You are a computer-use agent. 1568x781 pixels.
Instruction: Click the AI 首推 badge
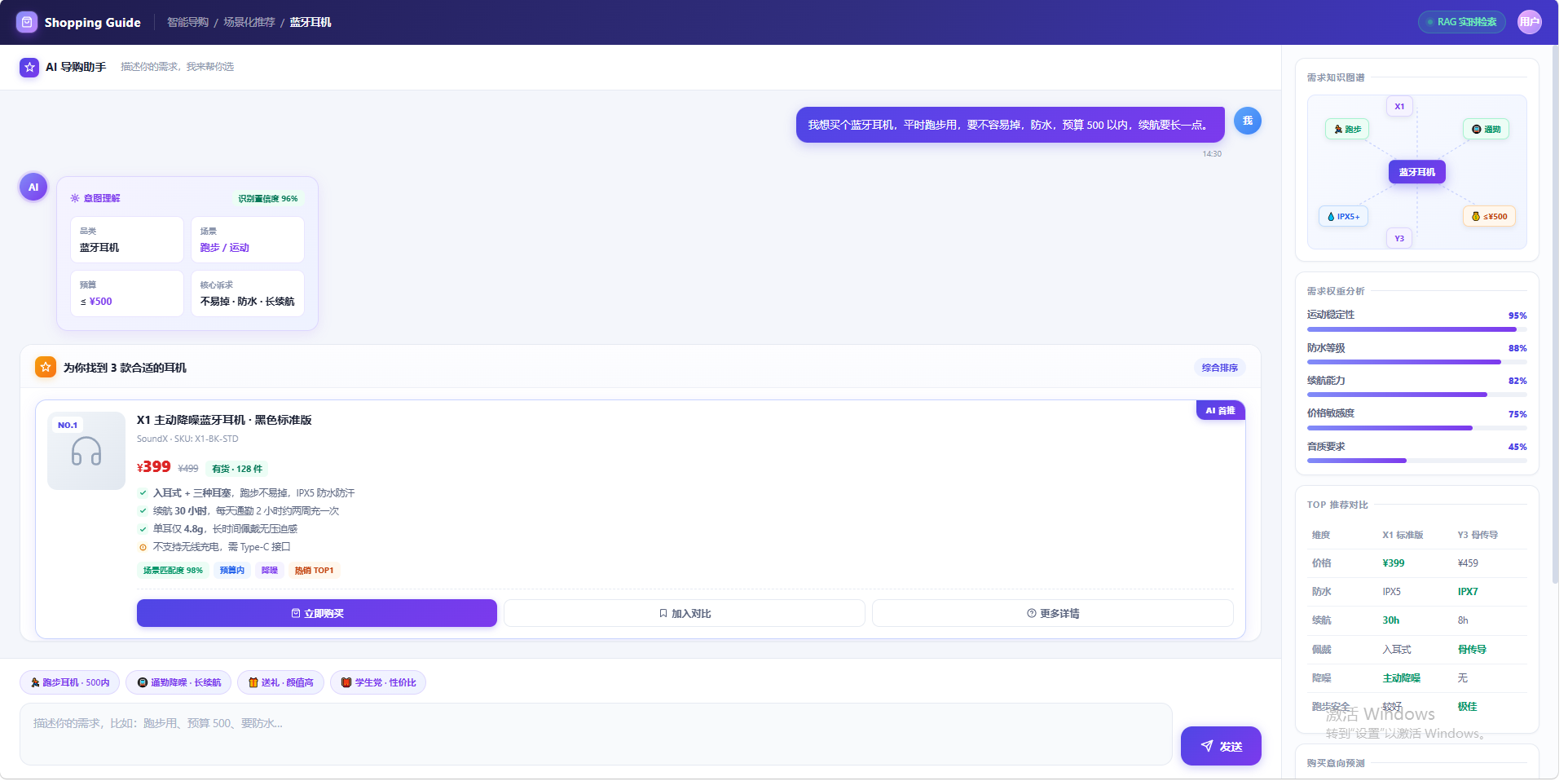(1220, 410)
